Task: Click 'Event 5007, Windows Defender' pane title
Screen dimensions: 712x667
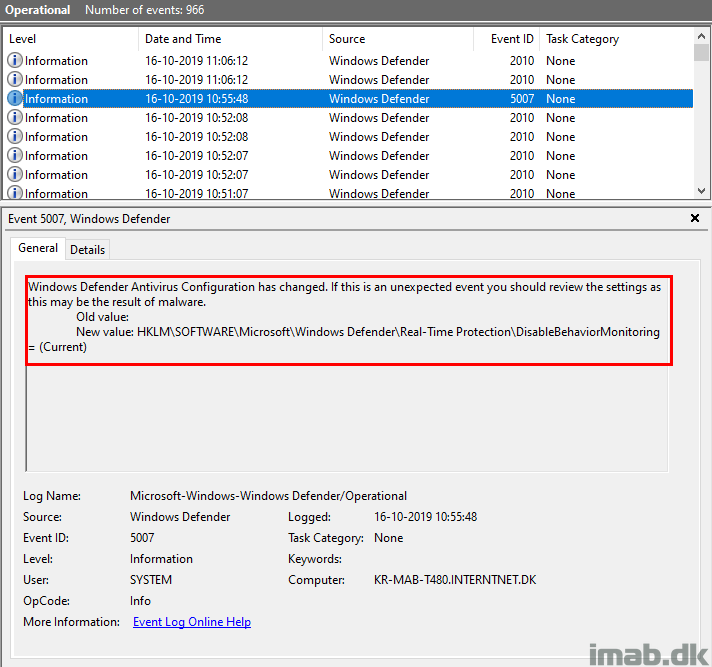Action: 89,219
